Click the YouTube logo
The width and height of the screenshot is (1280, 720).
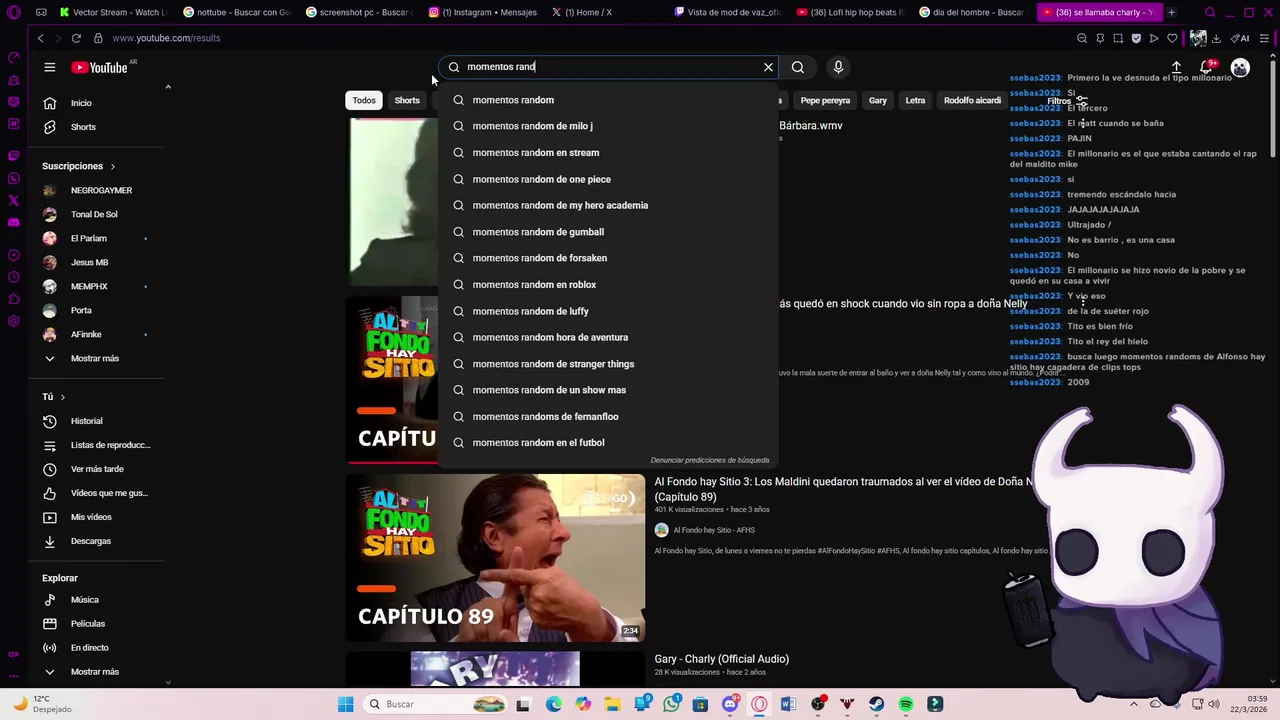coord(99,67)
